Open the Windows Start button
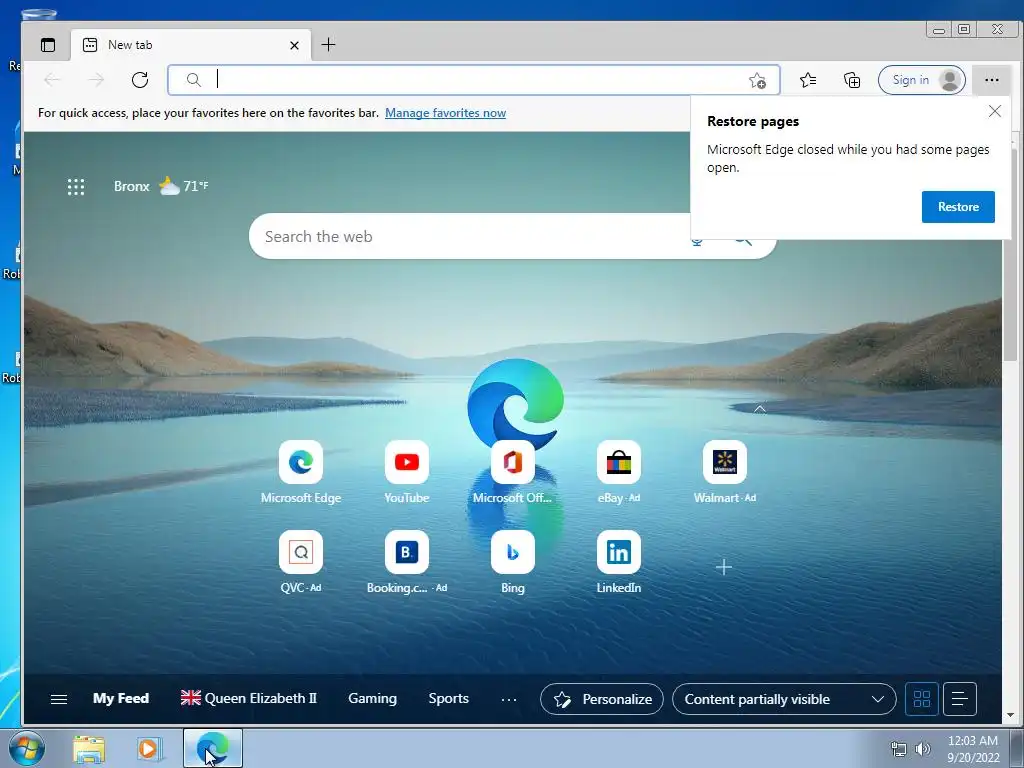Image resolution: width=1024 pixels, height=768 pixels. coord(26,748)
